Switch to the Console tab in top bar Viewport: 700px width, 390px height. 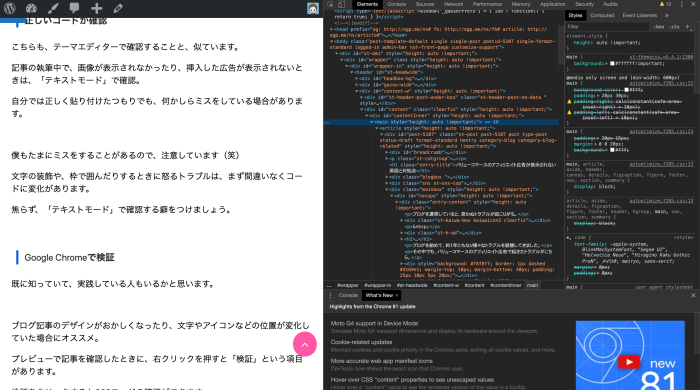(396, 4)
